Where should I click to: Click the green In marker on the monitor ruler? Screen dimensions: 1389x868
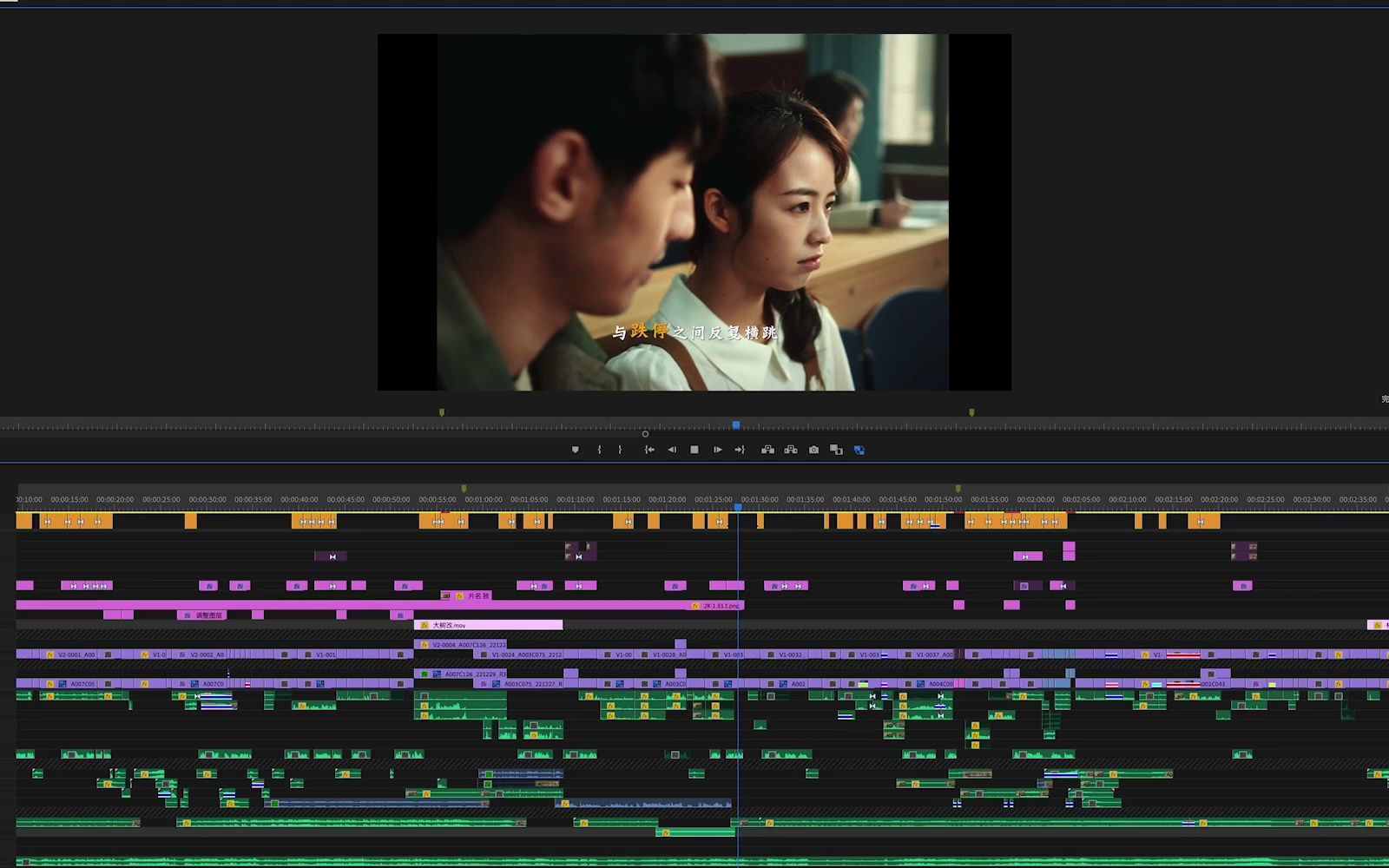(442, 412)
